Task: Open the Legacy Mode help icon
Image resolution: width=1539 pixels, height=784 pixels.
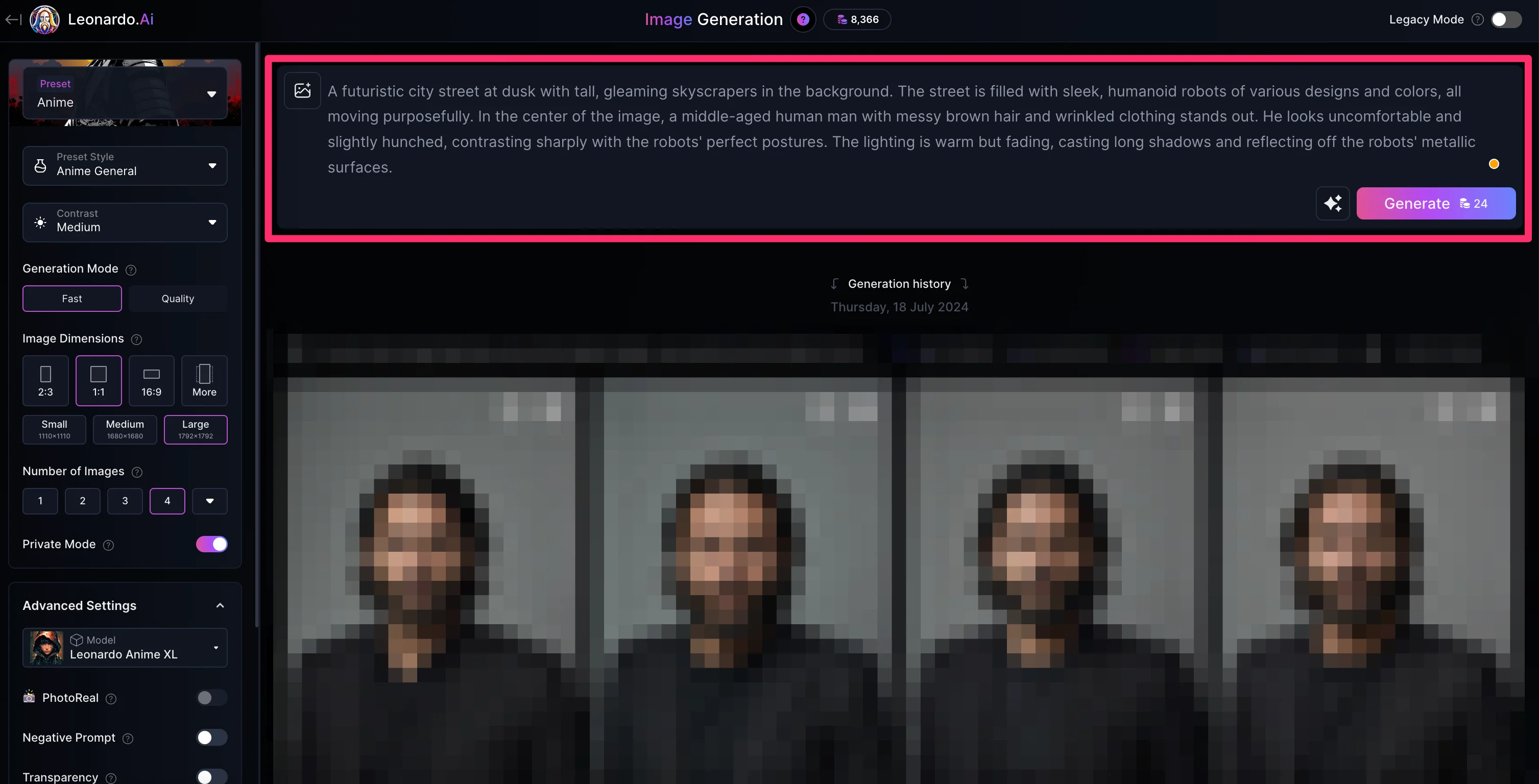Action: pos(1477,20)
